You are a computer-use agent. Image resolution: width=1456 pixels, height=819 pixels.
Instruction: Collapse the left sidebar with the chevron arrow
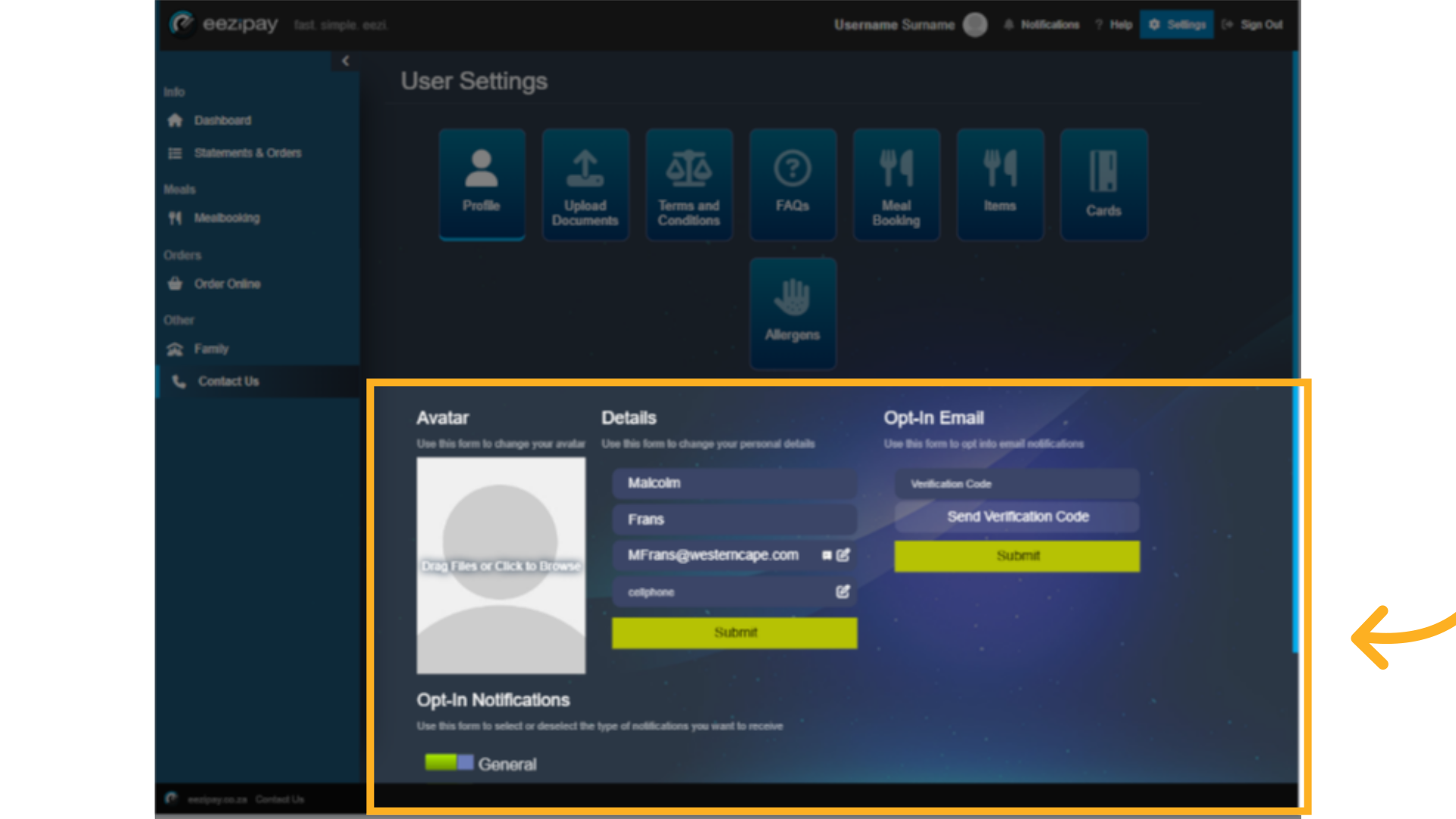(346, 61)
